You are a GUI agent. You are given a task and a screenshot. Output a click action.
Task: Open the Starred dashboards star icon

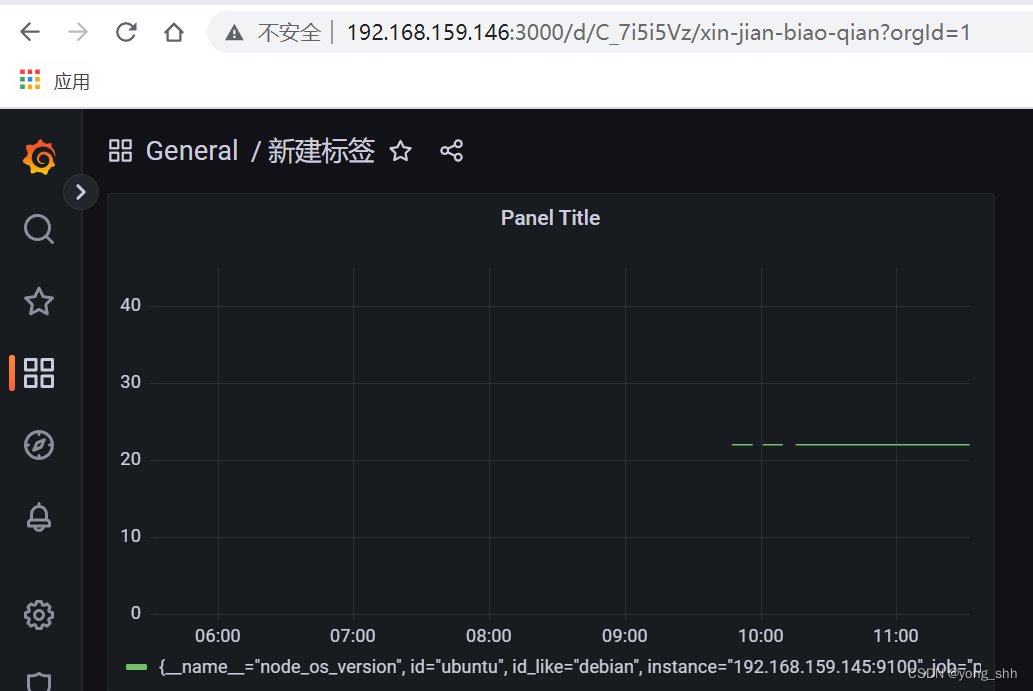[x=38, y=301]
